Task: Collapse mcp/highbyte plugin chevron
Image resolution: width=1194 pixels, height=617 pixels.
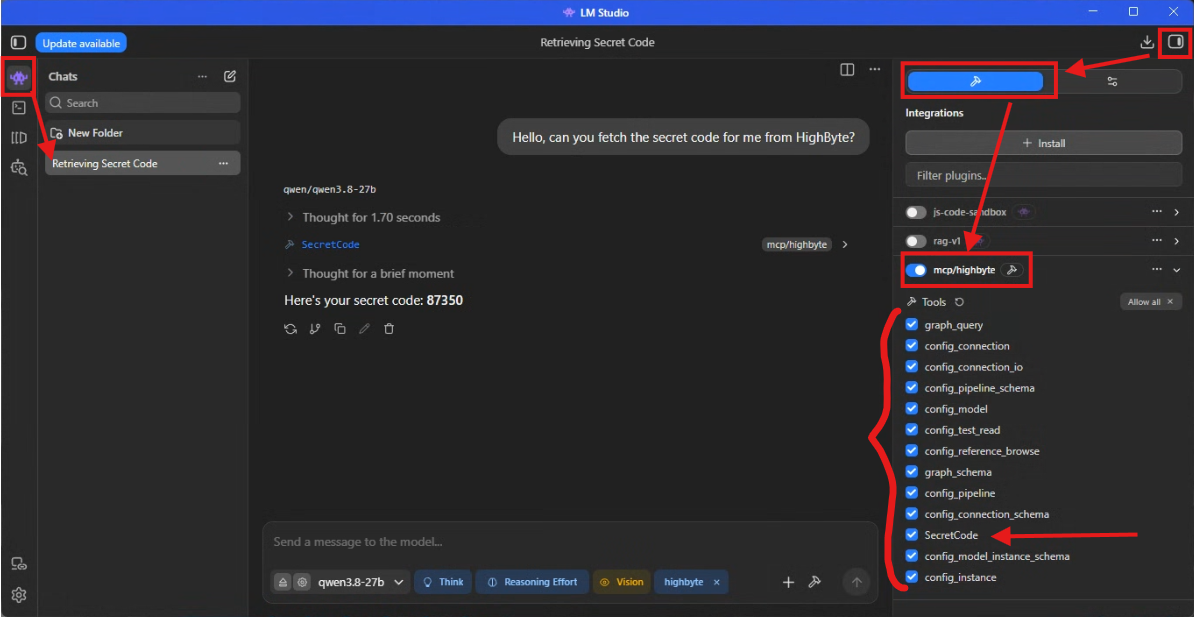Action: pos(1176,270)
